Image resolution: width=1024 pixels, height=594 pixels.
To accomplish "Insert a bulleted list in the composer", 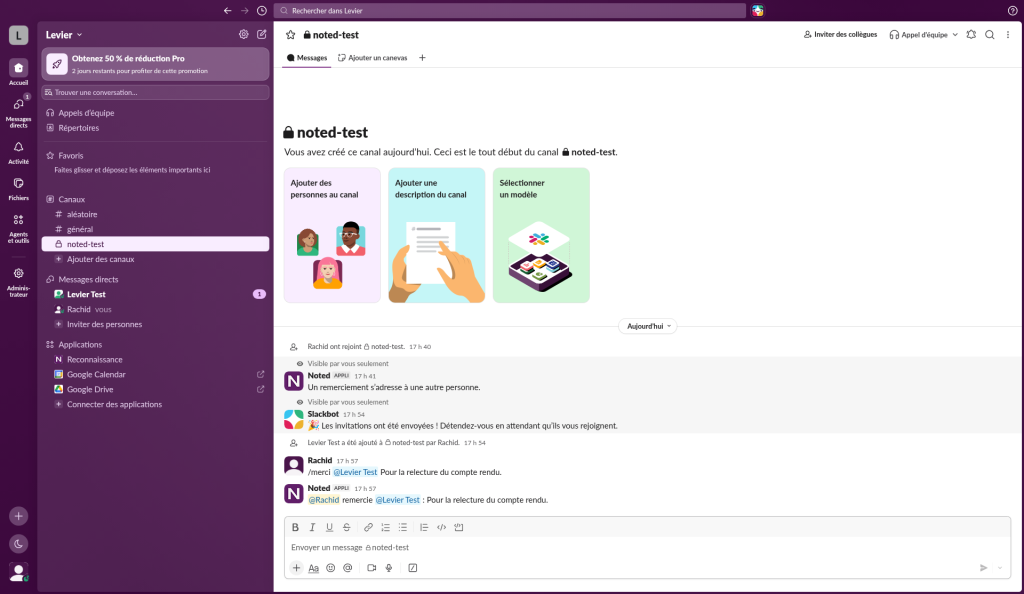I will tap(403, 527).
